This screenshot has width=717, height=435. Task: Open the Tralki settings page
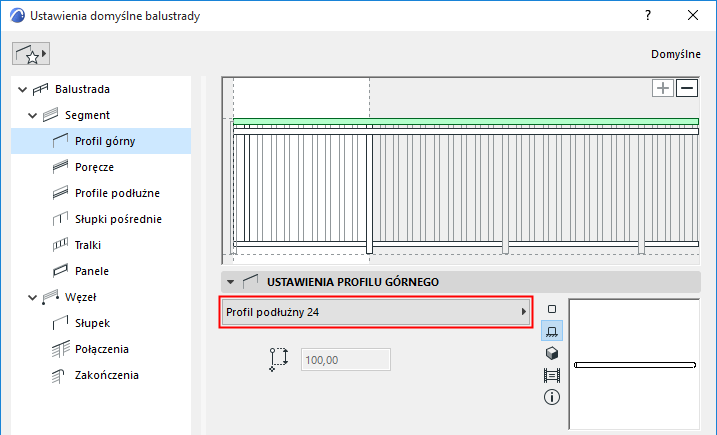(x=88, y=246)
